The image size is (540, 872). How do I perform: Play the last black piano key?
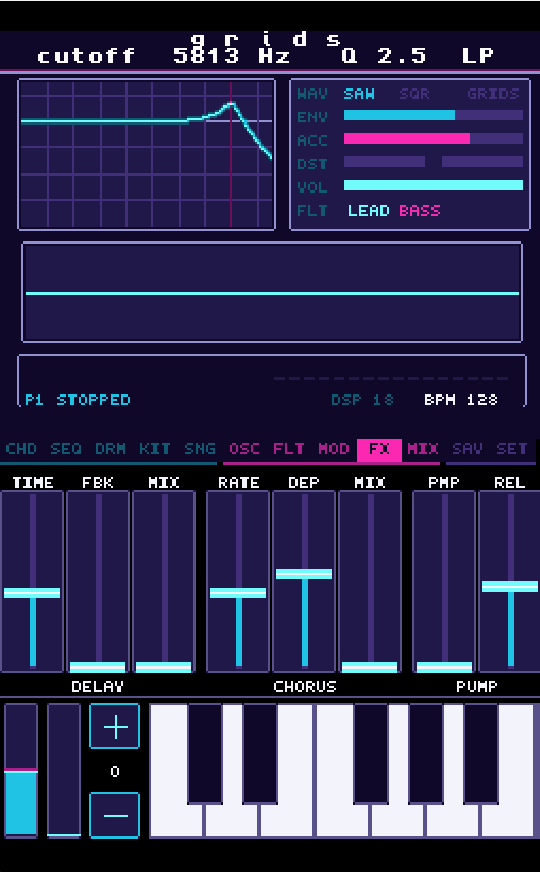pos(480,754)
